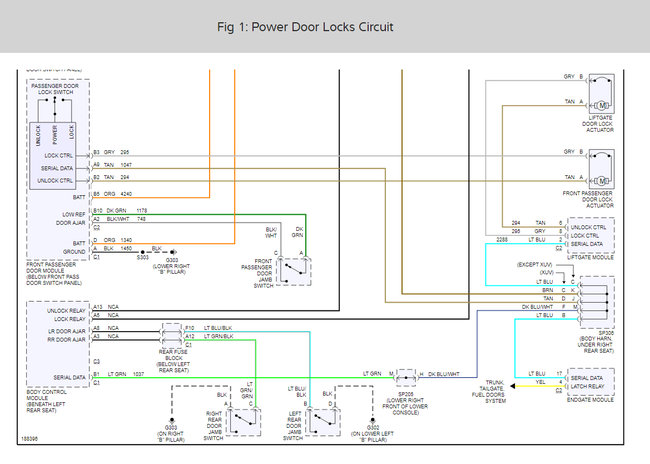650x464 pixels.
Task: Click the 'ENDGATE MODULE' label
Action: 590,400
